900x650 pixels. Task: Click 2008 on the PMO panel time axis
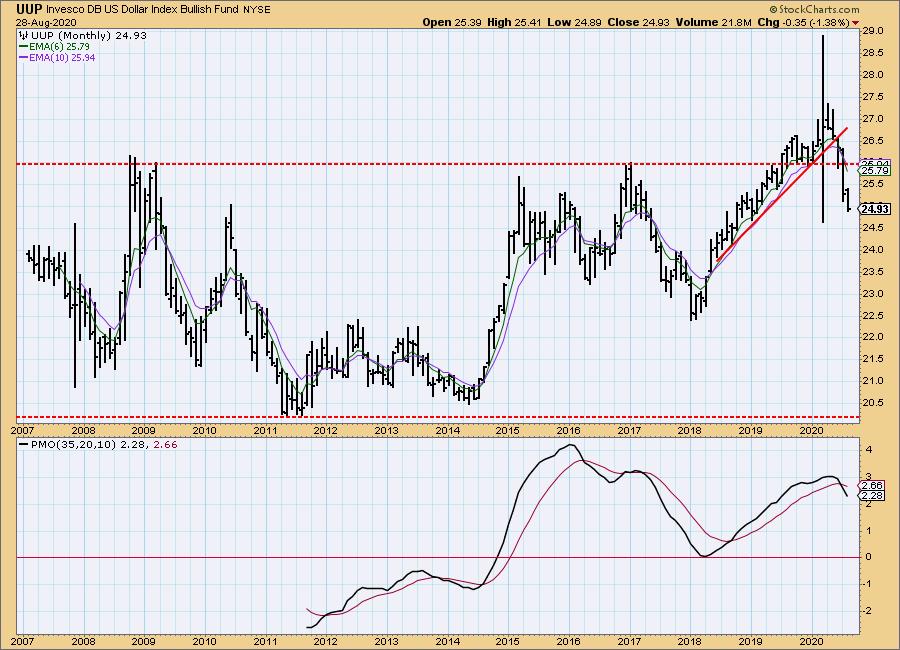tap(83, 641)
